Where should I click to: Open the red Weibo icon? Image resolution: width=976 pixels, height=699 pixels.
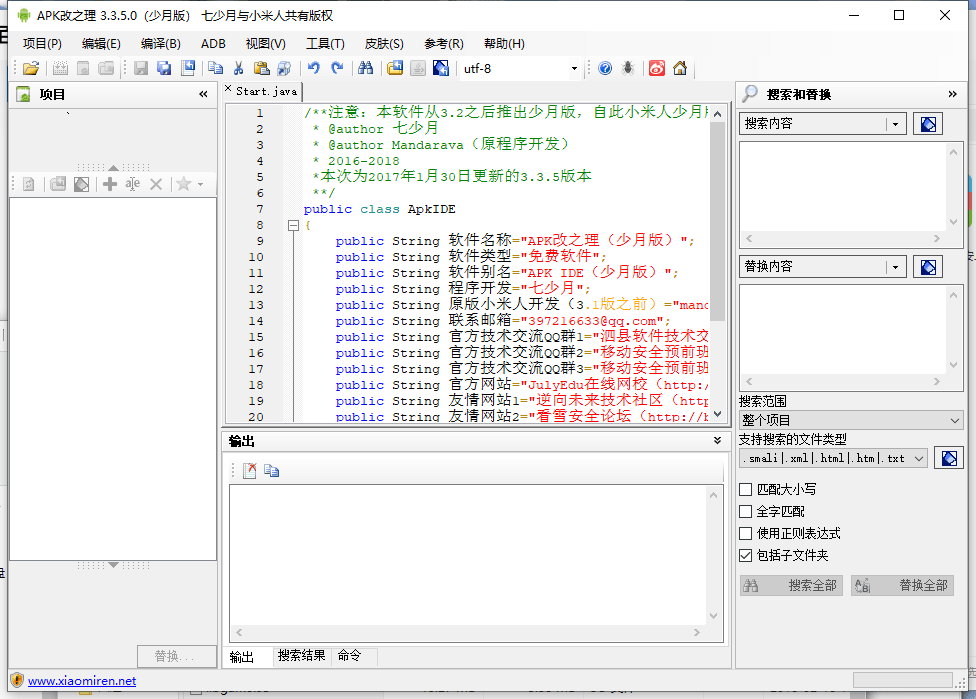click(657, 68)
